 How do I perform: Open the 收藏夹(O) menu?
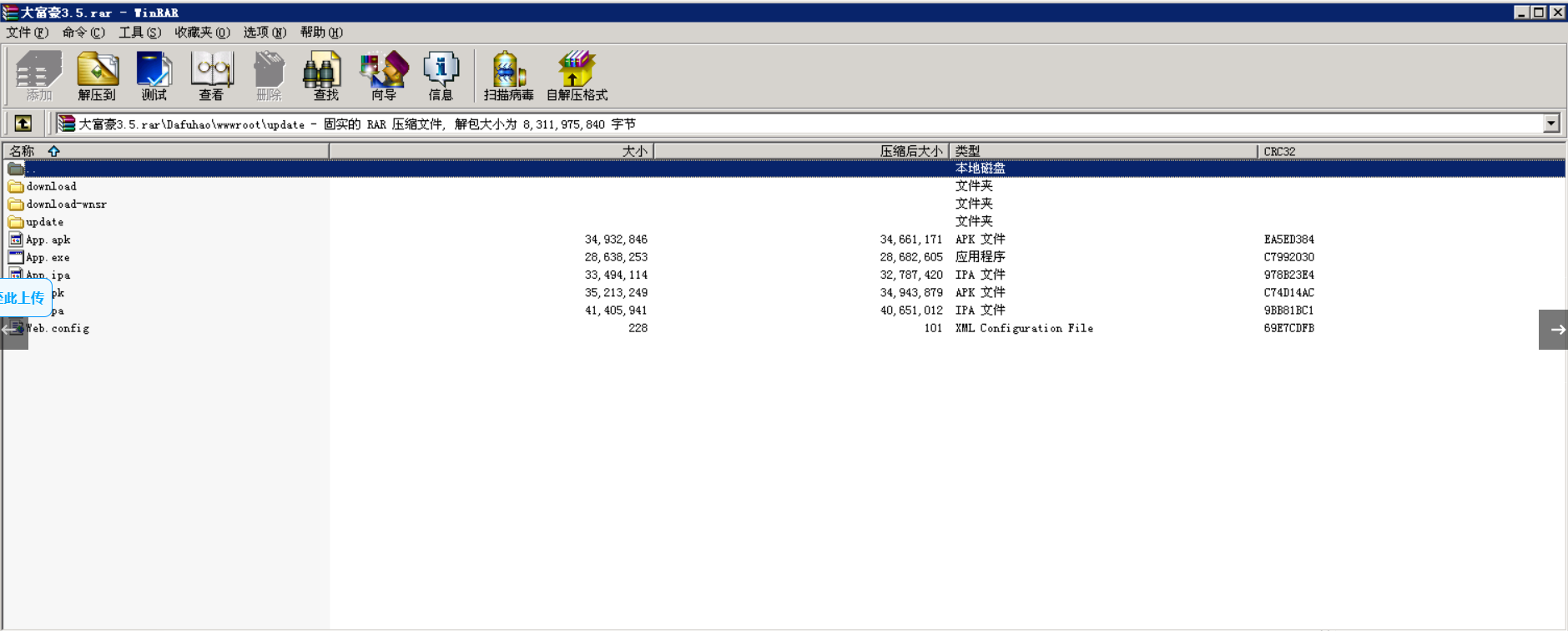pyautogui.click(x=202, y=33)
